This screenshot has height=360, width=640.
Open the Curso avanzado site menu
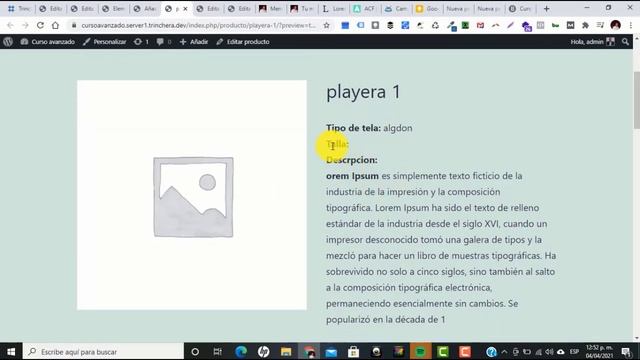(x=48, y=42)
